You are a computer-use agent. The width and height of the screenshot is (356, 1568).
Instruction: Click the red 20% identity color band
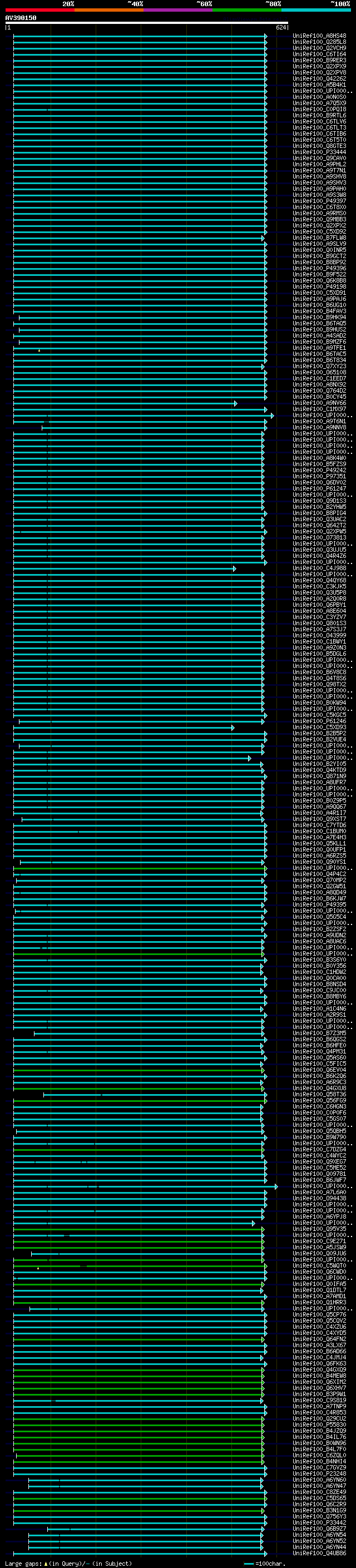click(40, 10)
